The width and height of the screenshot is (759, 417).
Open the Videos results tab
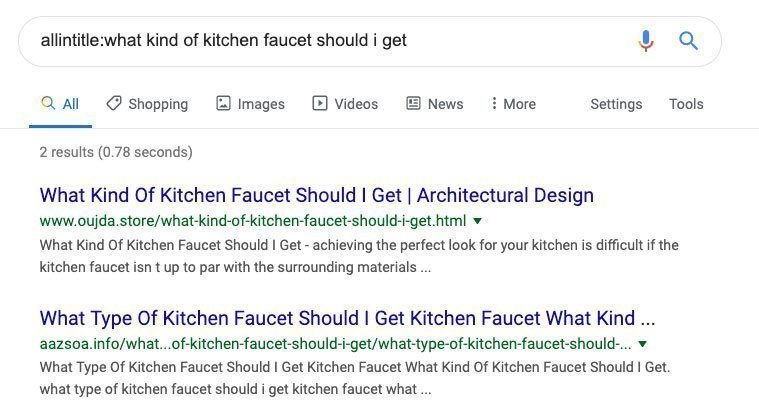point(345,104)
